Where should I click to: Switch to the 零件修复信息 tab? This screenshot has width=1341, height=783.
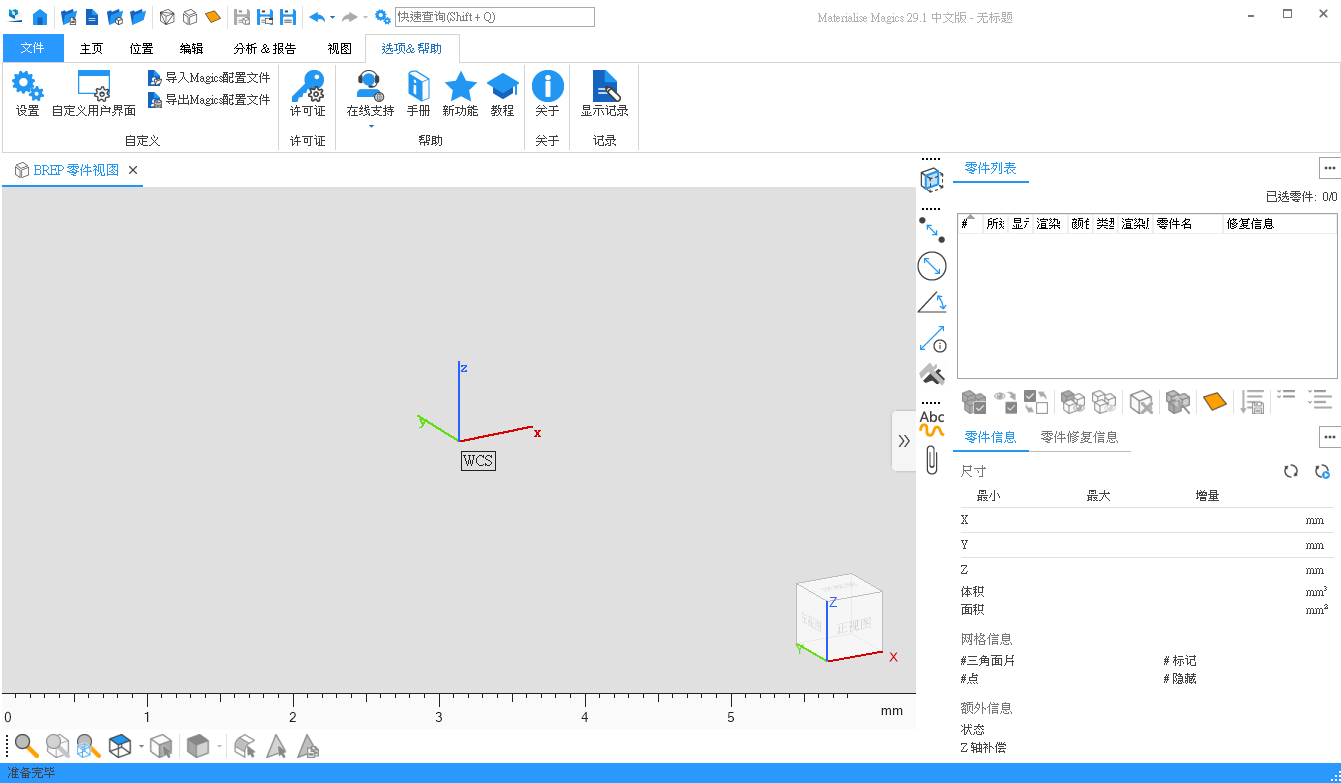1079,437
